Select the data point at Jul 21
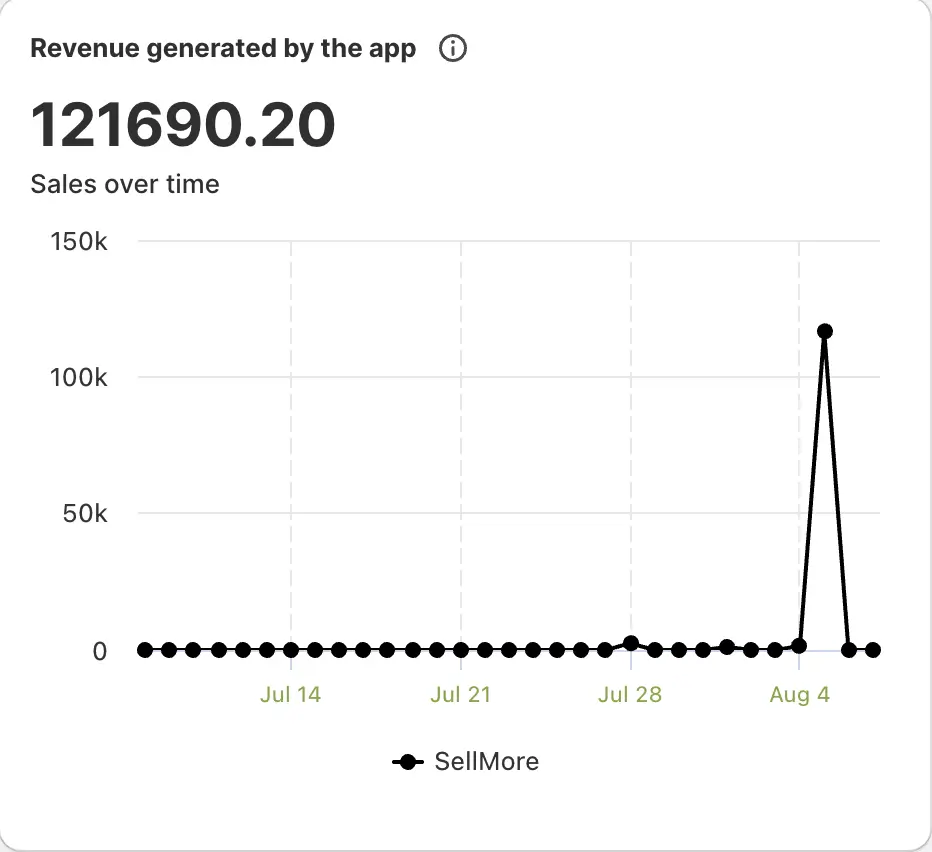Screen dimensions: 932x852 (x=461, y=650)
